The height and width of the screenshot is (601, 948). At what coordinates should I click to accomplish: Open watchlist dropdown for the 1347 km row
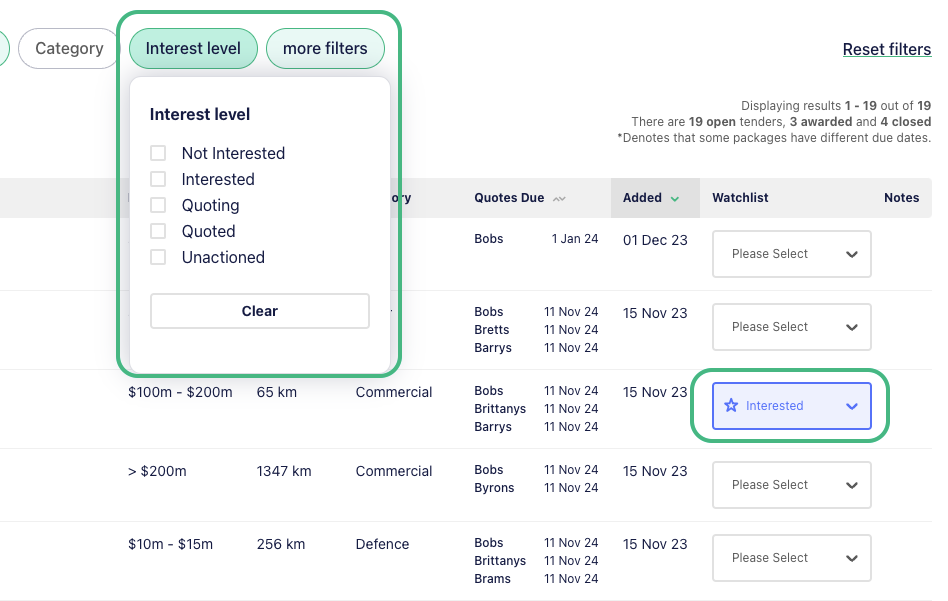[x=791, y=485]
